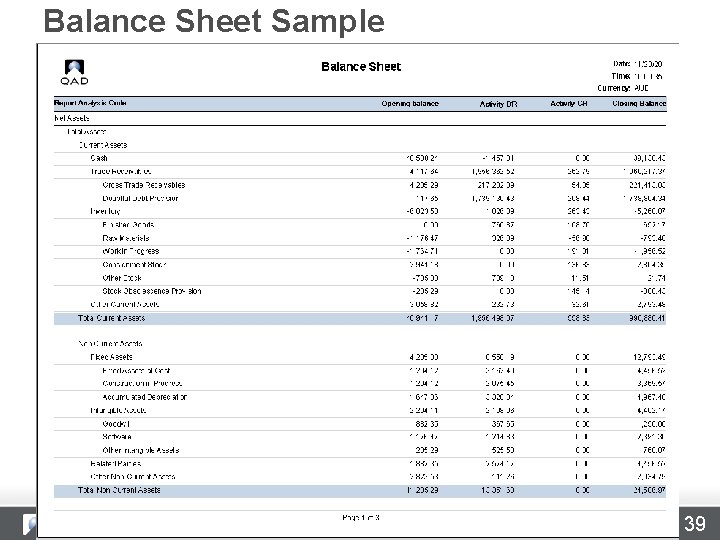This screenshot has height=540, width=720.
Task: Click the Activity CR column header
Action: (x=568, y=104)
